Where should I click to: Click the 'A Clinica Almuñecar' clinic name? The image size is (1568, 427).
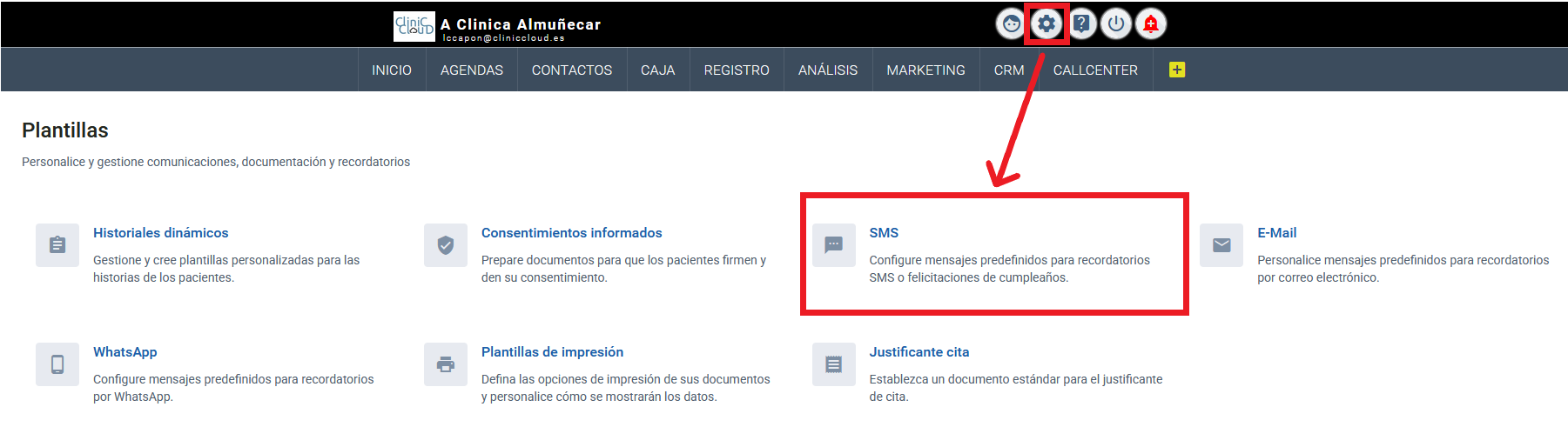[521, 24]
